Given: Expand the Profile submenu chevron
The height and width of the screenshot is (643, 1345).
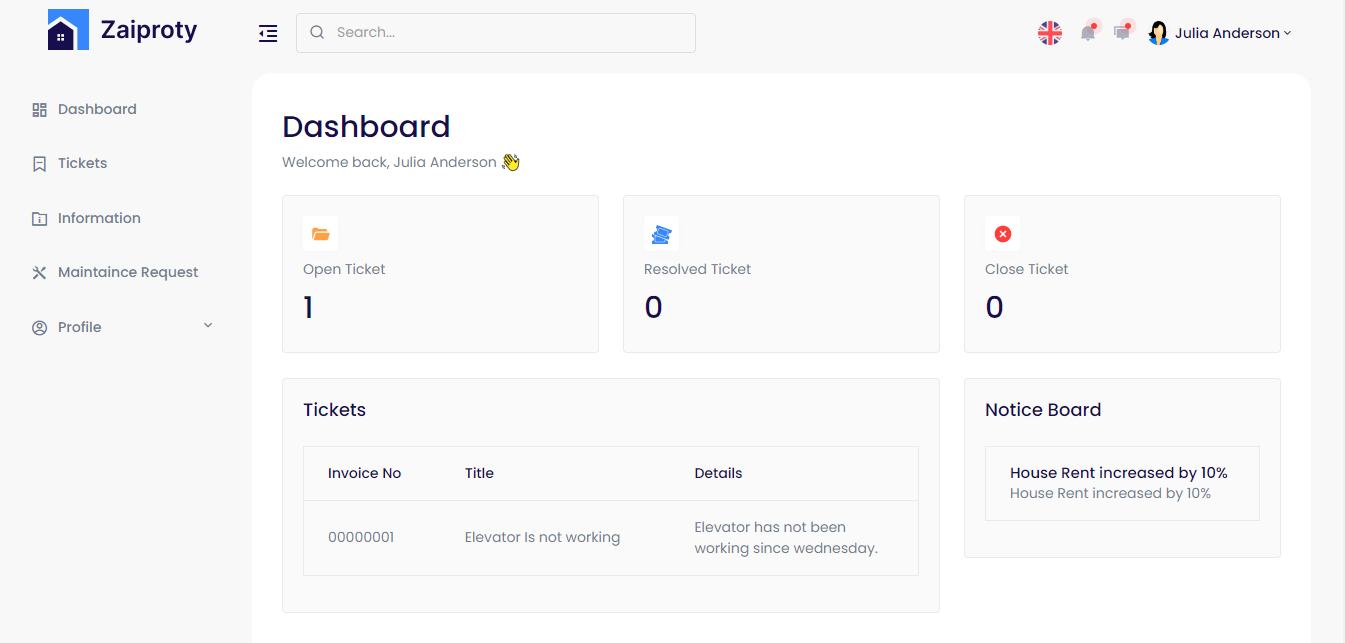Looking at the screenshot, I should (208, 326).
